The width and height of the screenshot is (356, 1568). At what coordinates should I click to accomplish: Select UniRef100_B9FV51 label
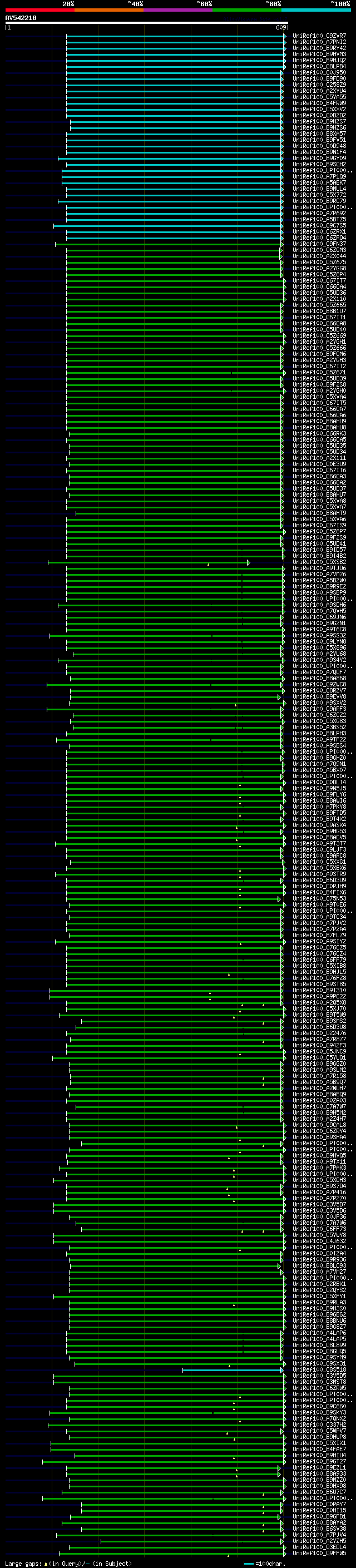pyautogui.click(x=319, y=140)
